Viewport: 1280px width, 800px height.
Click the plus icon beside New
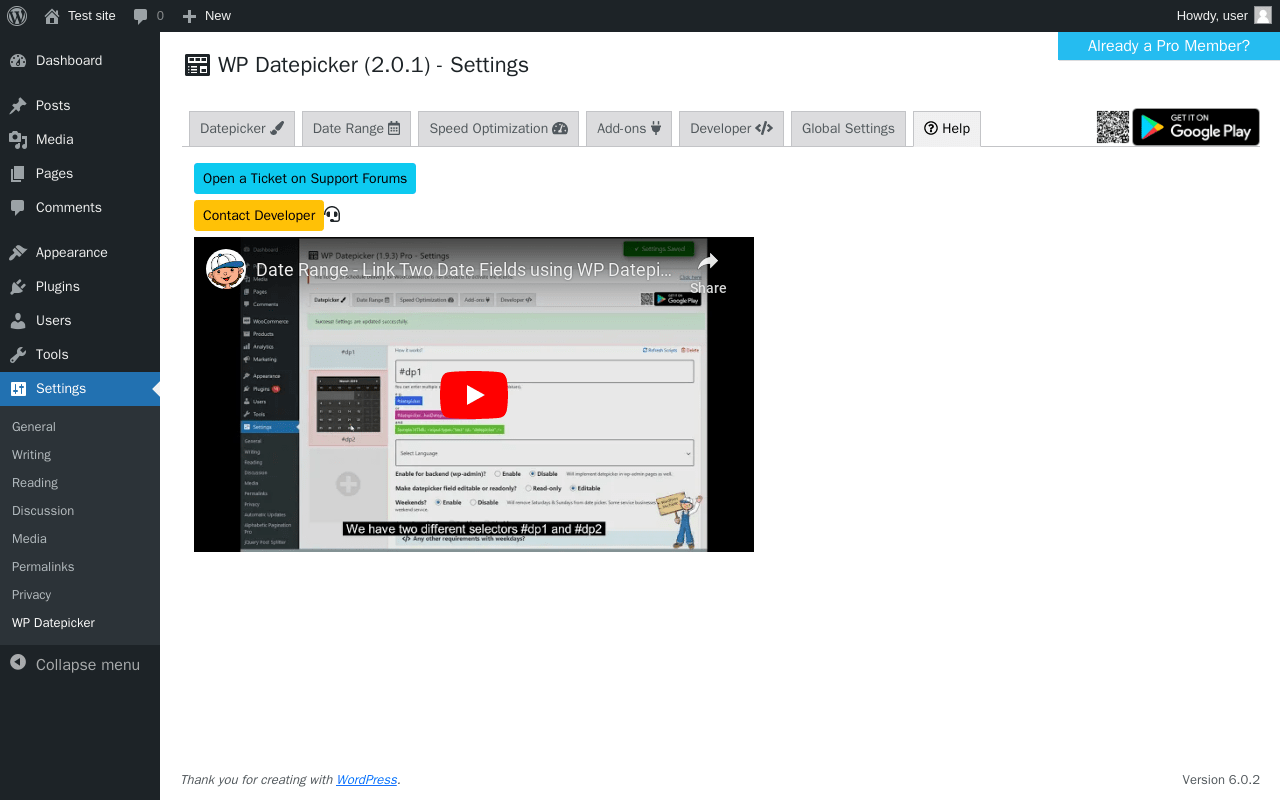(189, 16)
